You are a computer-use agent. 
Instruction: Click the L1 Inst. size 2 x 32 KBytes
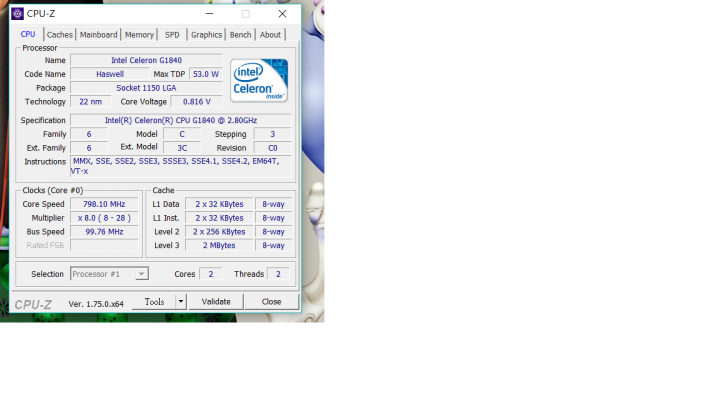[219, 218]
